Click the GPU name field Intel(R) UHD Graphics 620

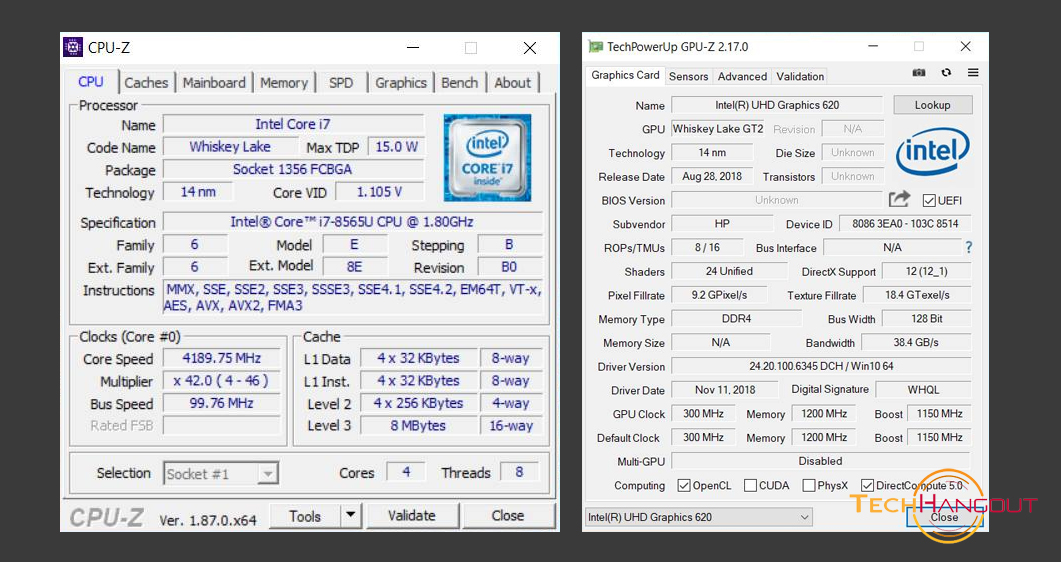click(777, 105)
